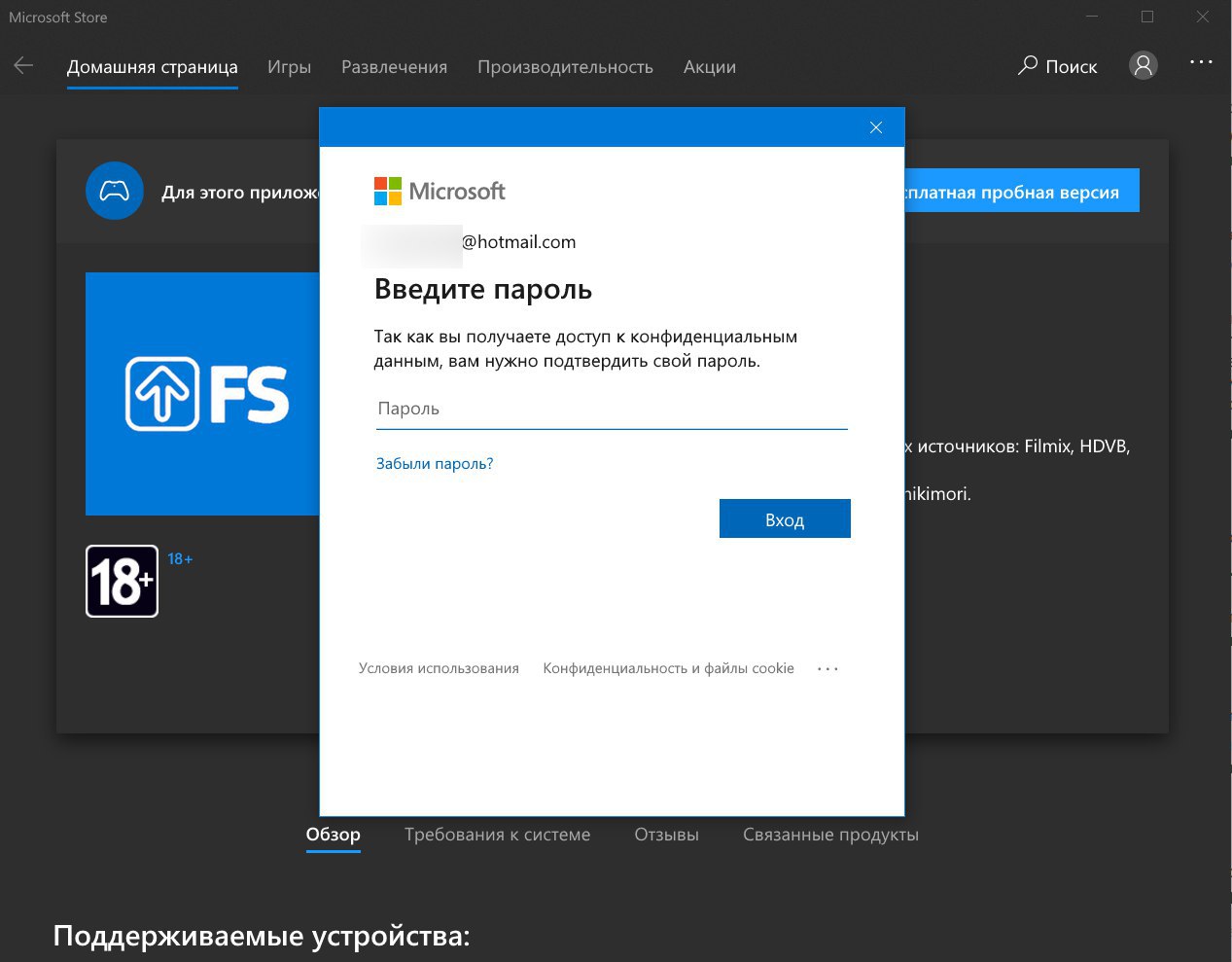1232x962 pixels.
Task: Select the Отзывы tab
Action: (666, 835)
